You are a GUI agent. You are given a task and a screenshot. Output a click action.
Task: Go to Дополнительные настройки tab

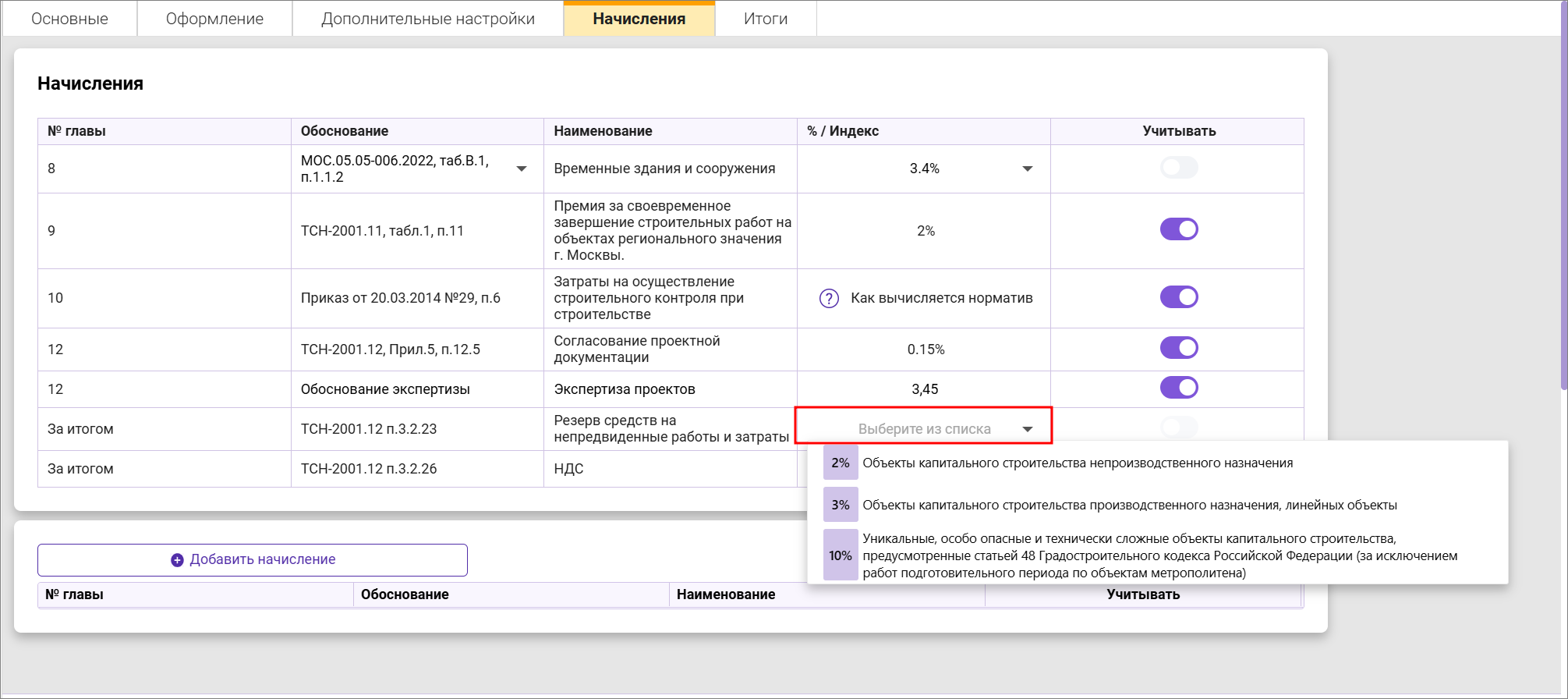[x=427, y=19]
